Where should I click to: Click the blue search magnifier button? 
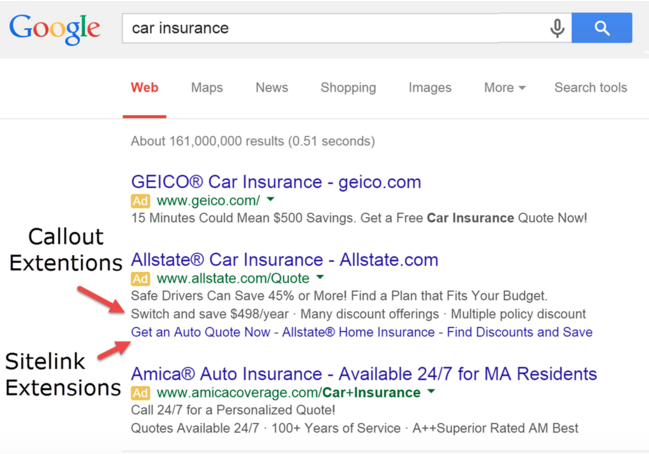pos(602,28)
